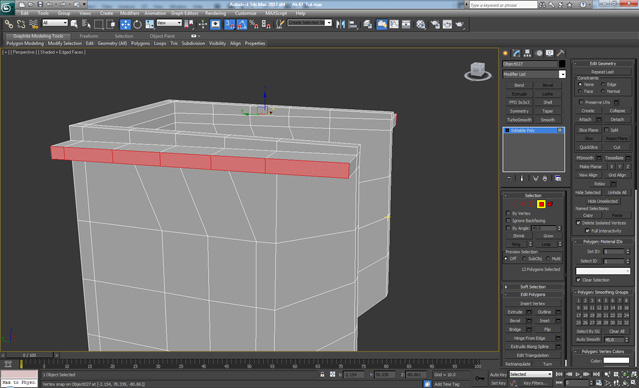Expand the Soft Selection rollout
Viewport: 639px width, 388px height.
pyautogui.click(x=533, y=287)
